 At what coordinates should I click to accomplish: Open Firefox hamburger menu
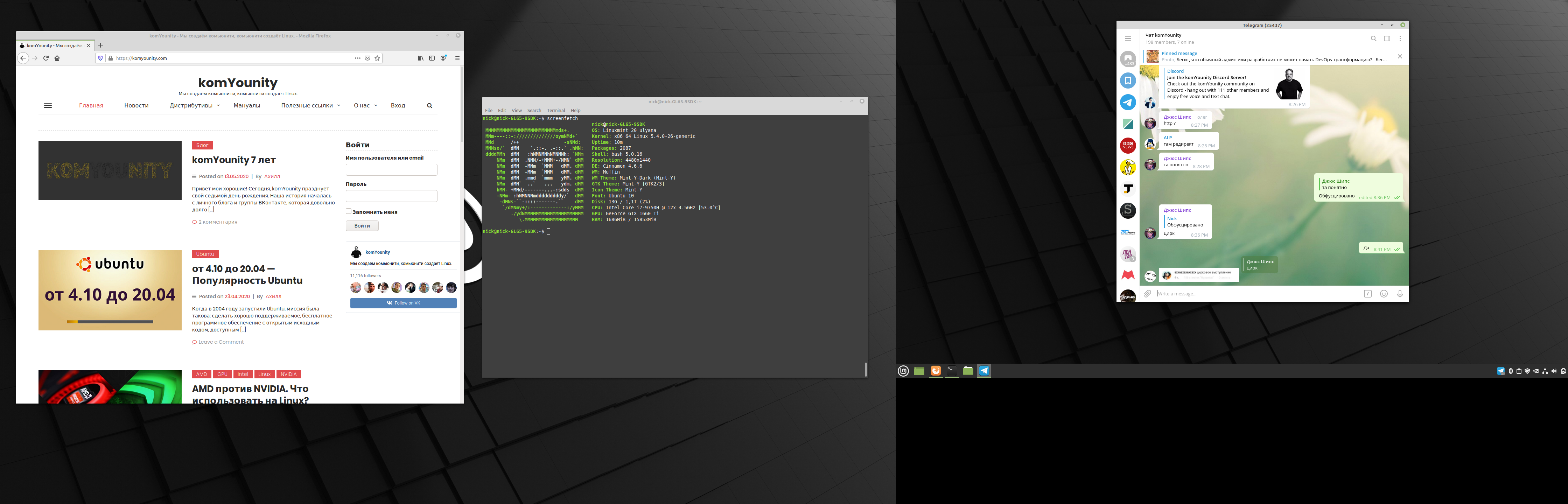coord(457,58)
